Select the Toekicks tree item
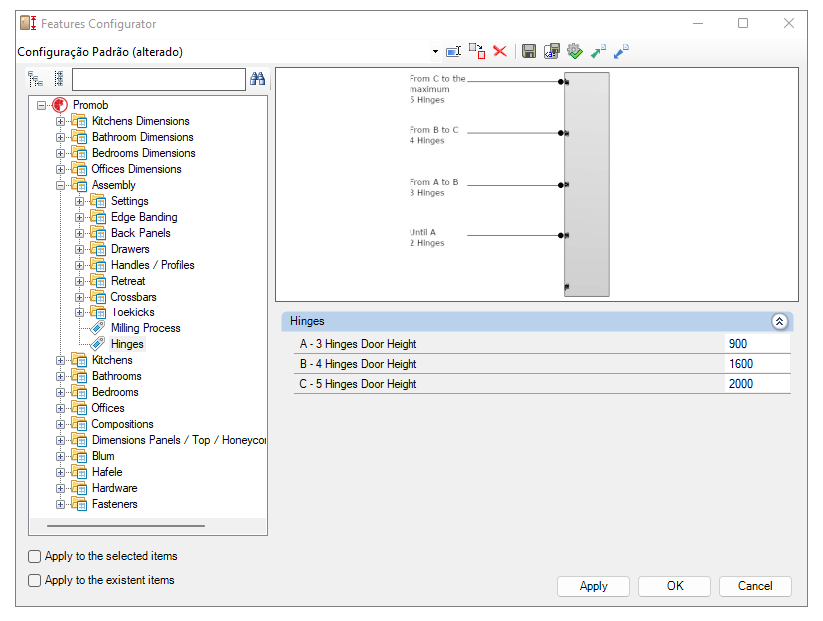Image resolution: width=823 pixels, height=621 pixels. coord(133,312)
